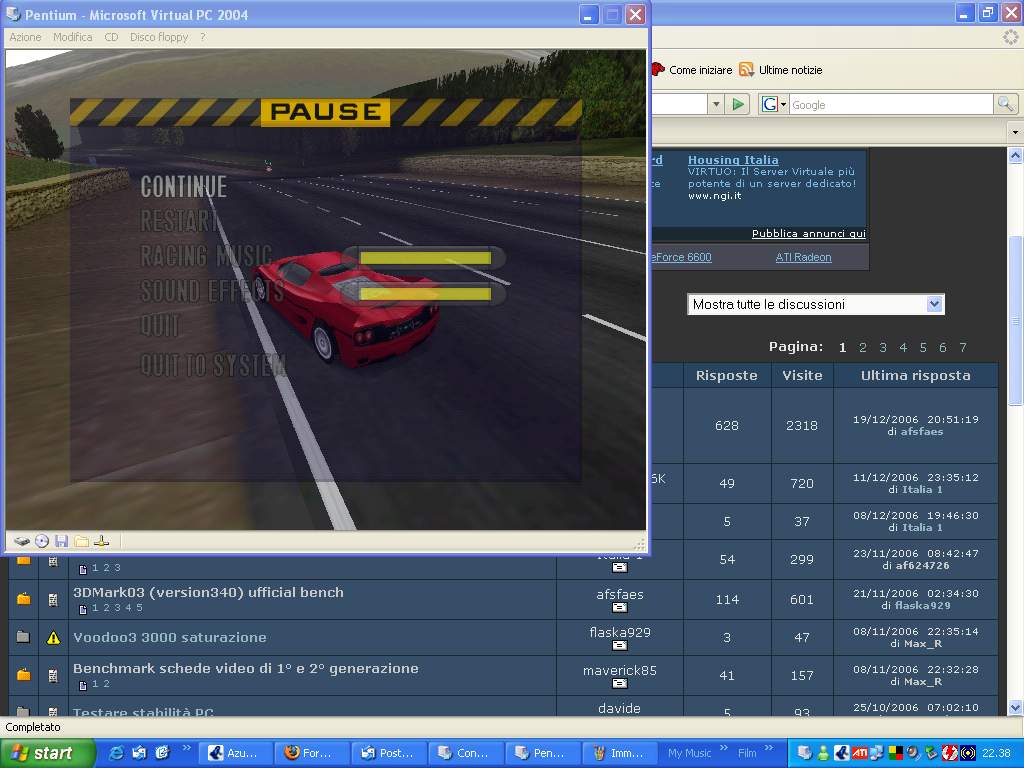Select CONTINUE in the game pause menu

coord(184,187)
